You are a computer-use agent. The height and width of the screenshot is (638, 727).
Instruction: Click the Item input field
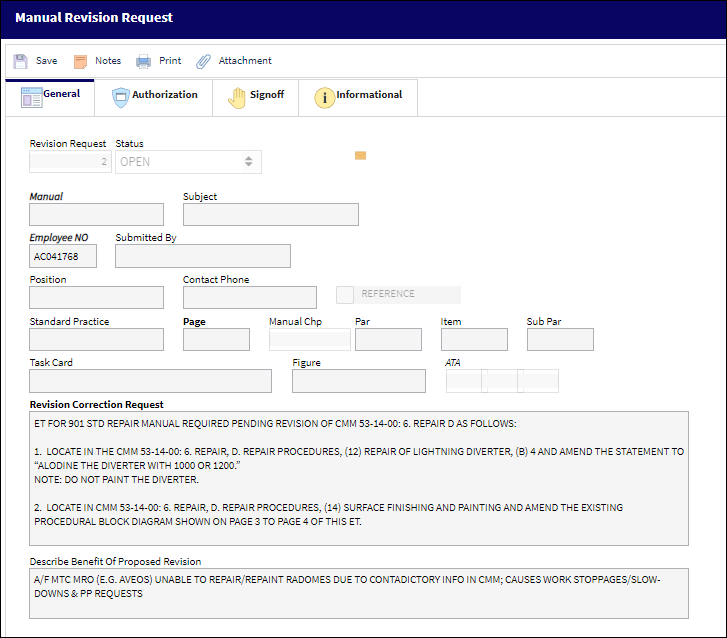pos(474,339)
